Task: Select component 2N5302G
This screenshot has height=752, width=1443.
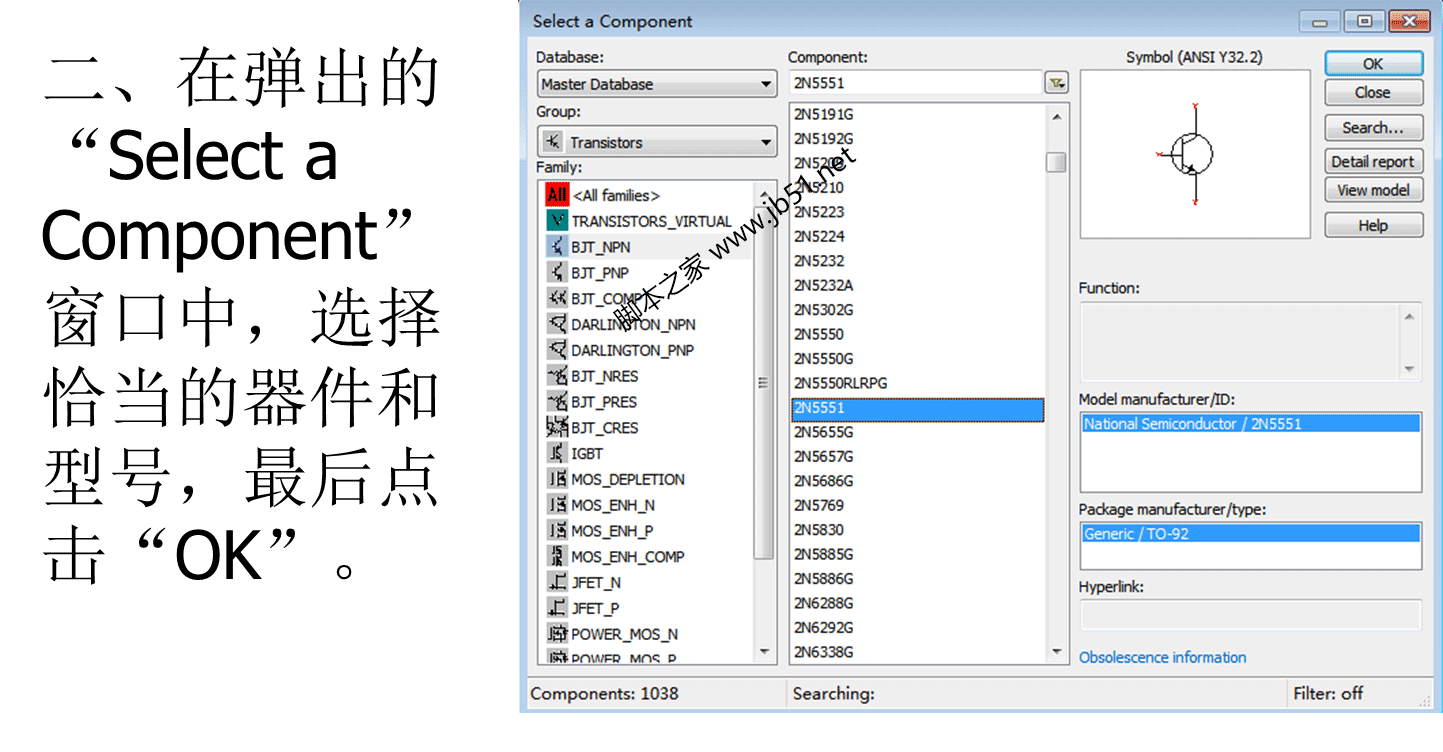Action: coord(824,309)
